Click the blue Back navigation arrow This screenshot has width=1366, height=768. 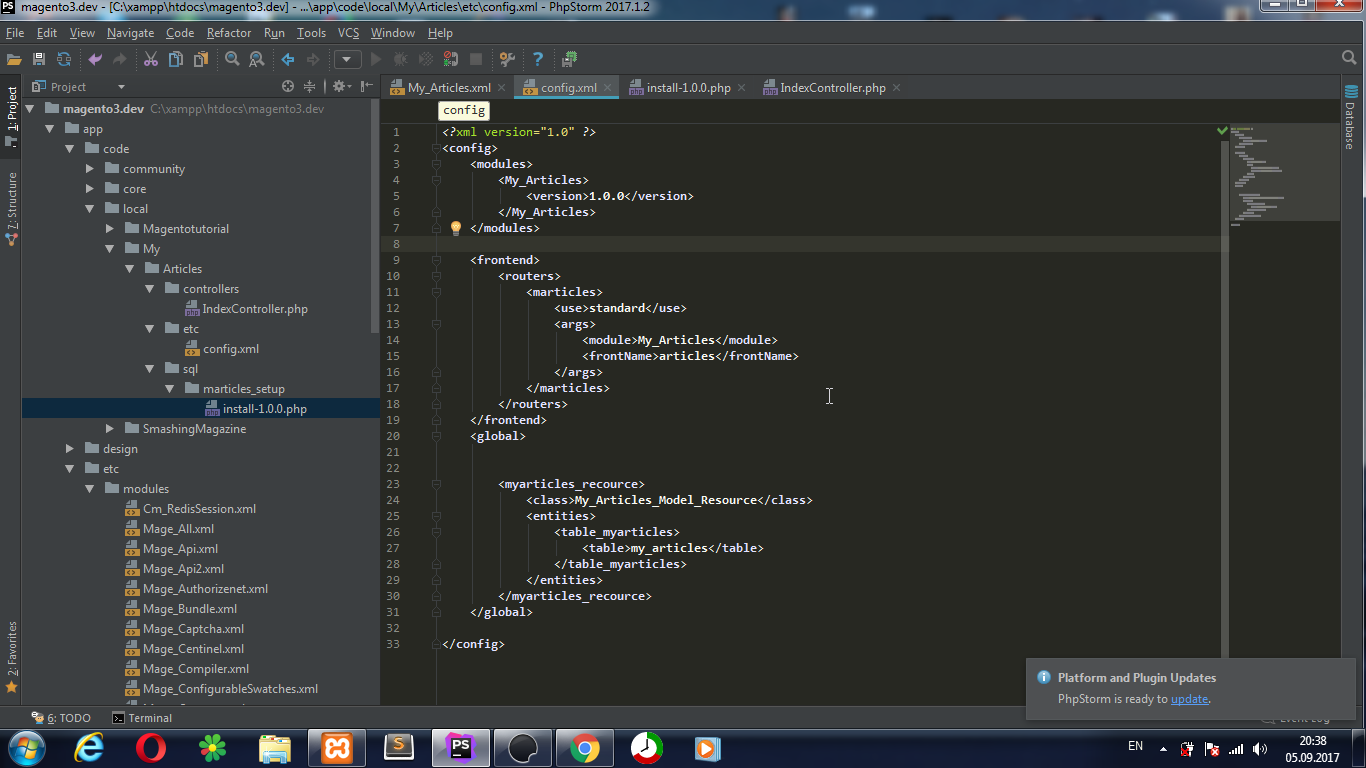tap(288, 59)
